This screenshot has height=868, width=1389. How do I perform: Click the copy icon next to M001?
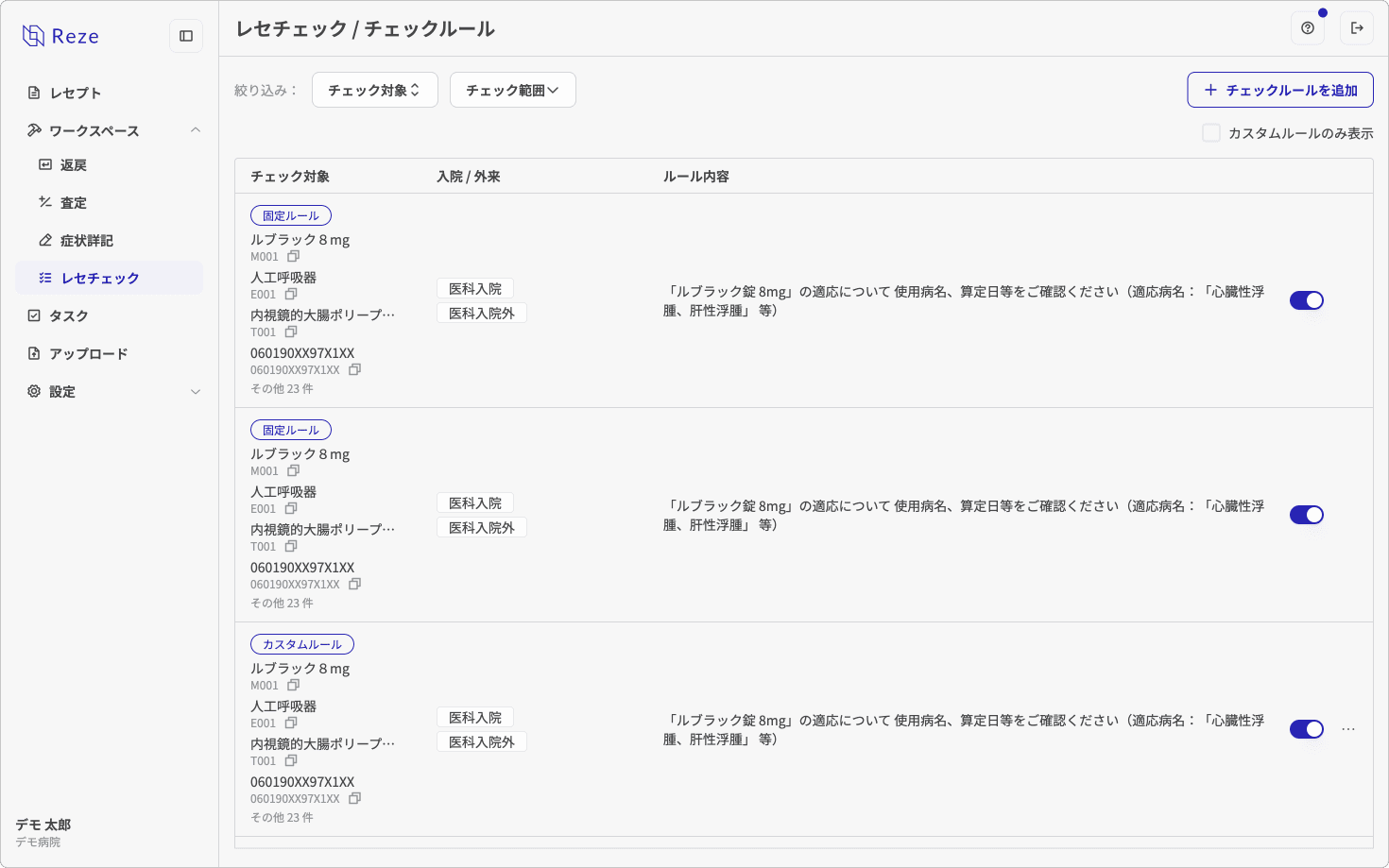click(x=293, y=256)
